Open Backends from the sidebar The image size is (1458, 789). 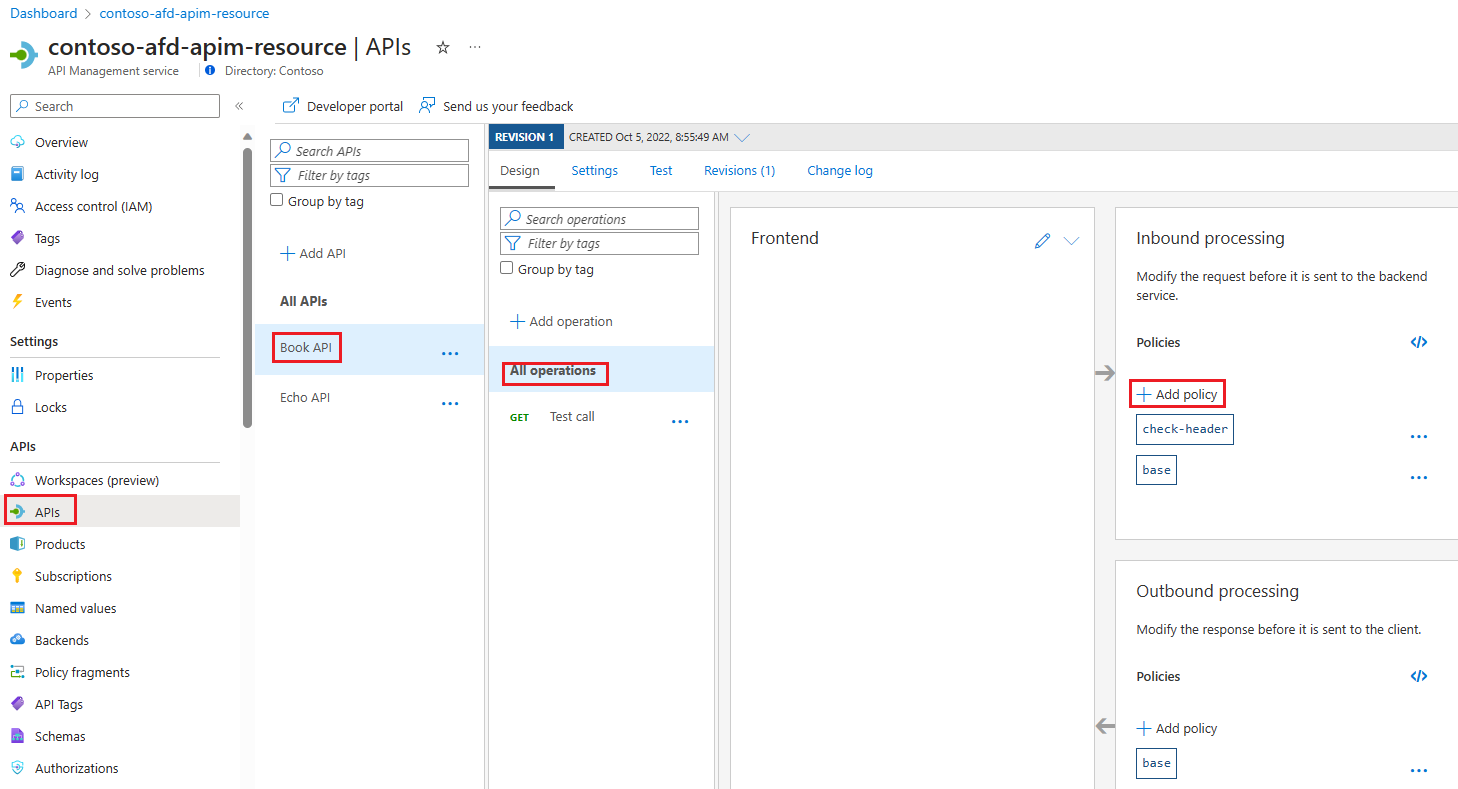(60, 640)
